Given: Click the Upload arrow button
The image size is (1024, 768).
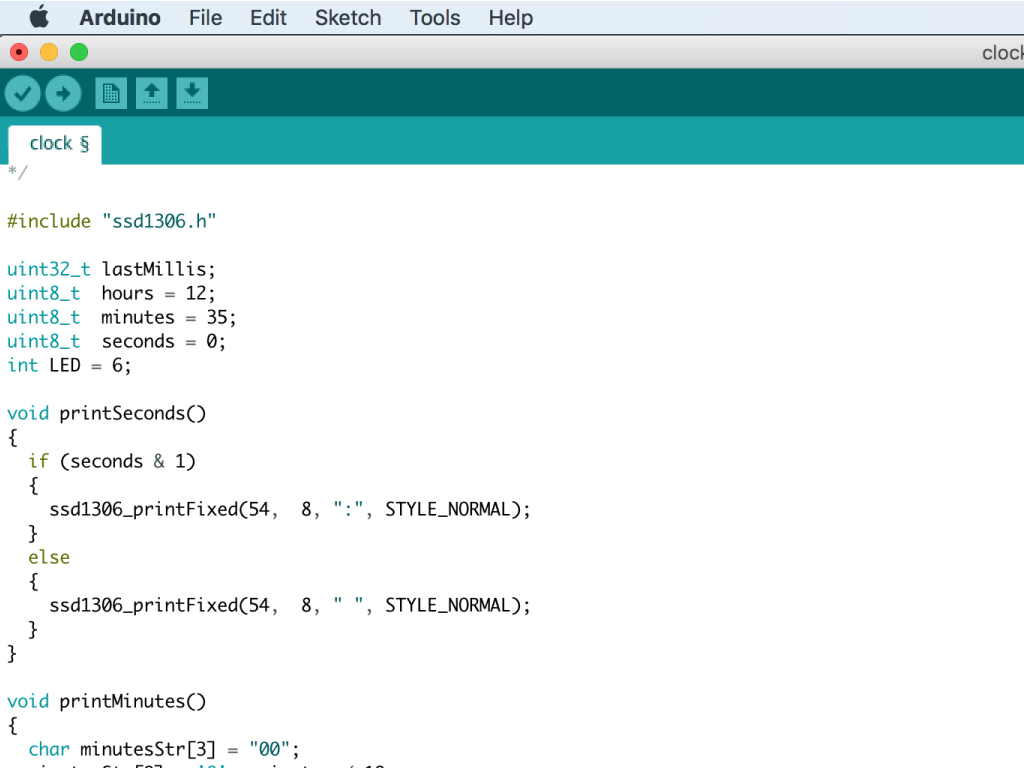Looking at the screenshot, I should click(x=63, y=93).
